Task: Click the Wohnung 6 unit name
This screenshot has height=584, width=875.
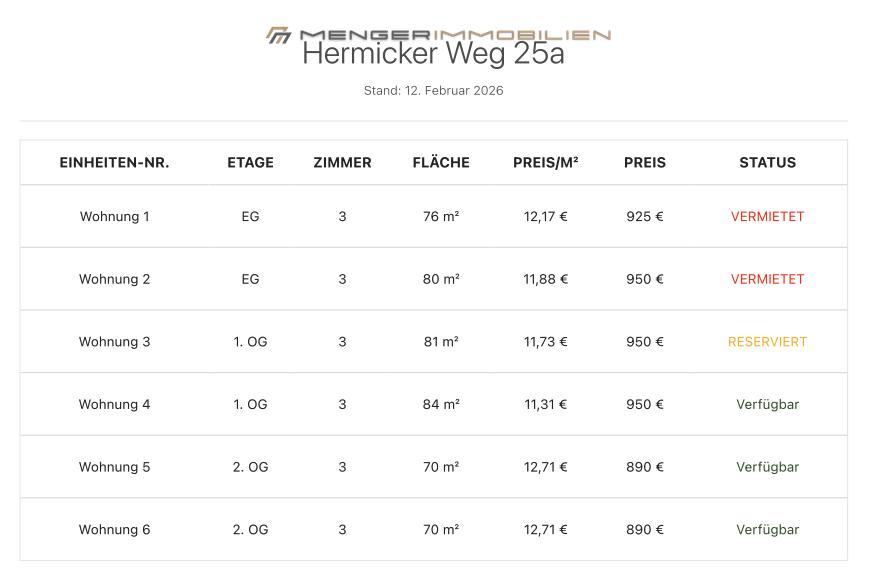Action: coord(115,530)
